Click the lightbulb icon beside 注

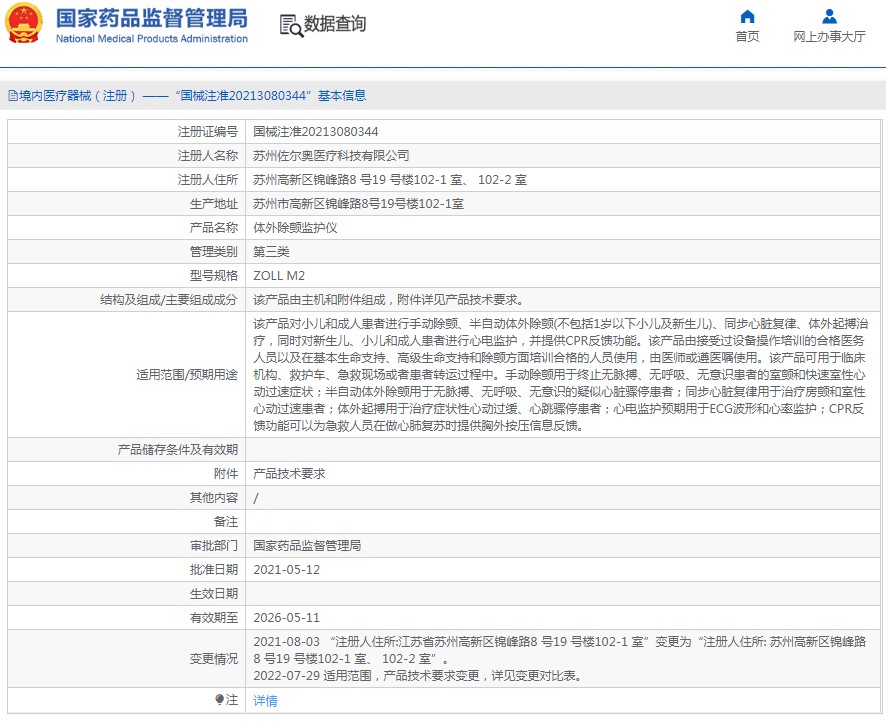pos(219,700)
